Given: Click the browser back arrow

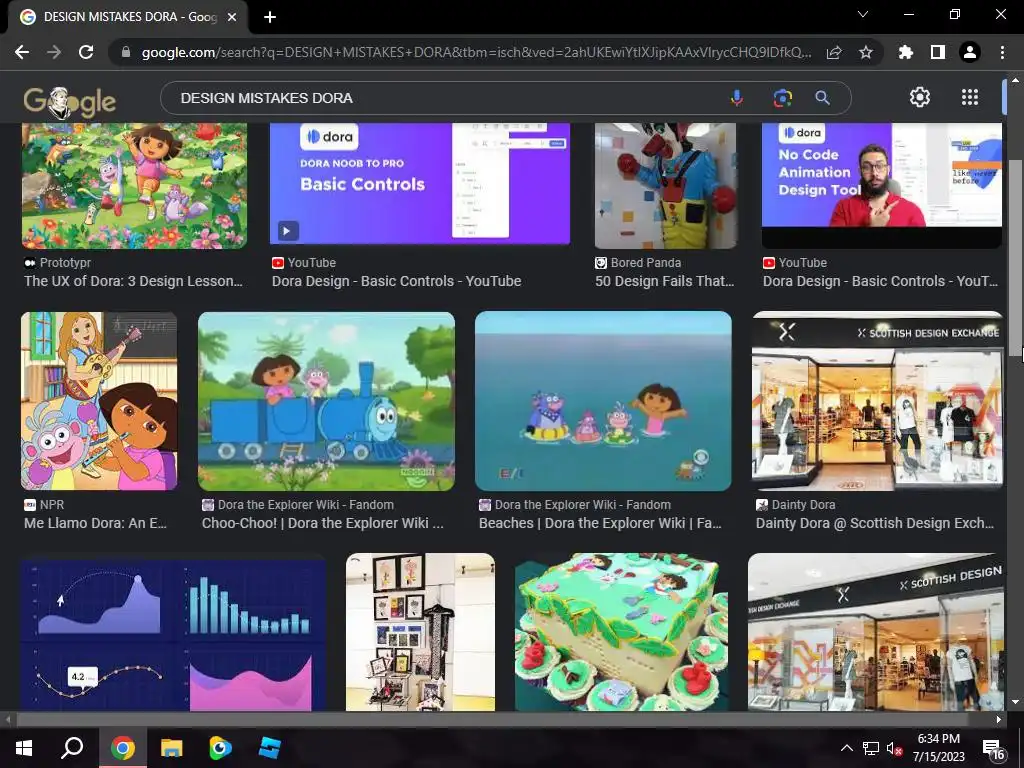Looking at the screenshot, I should (x=22, y=52).
